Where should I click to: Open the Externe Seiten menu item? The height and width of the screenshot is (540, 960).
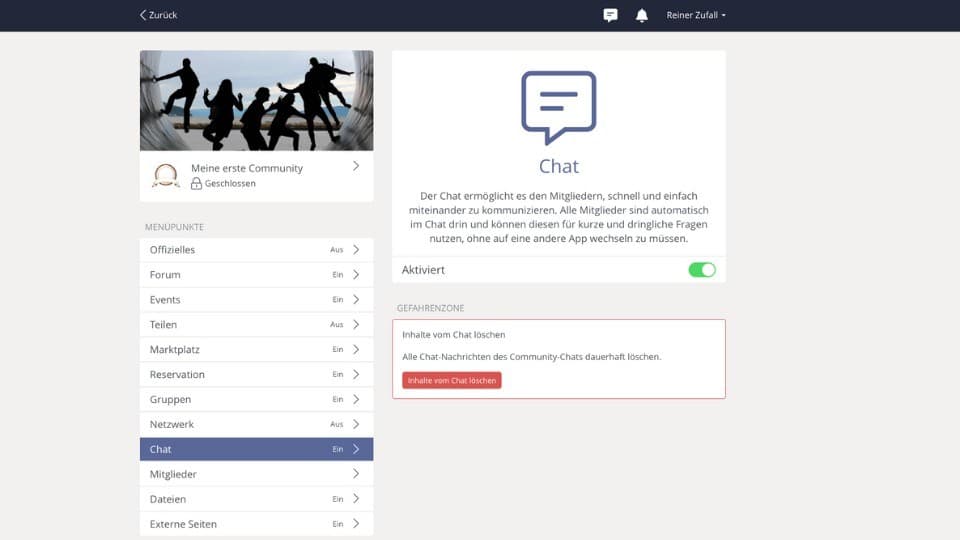(x=257, y=524)
